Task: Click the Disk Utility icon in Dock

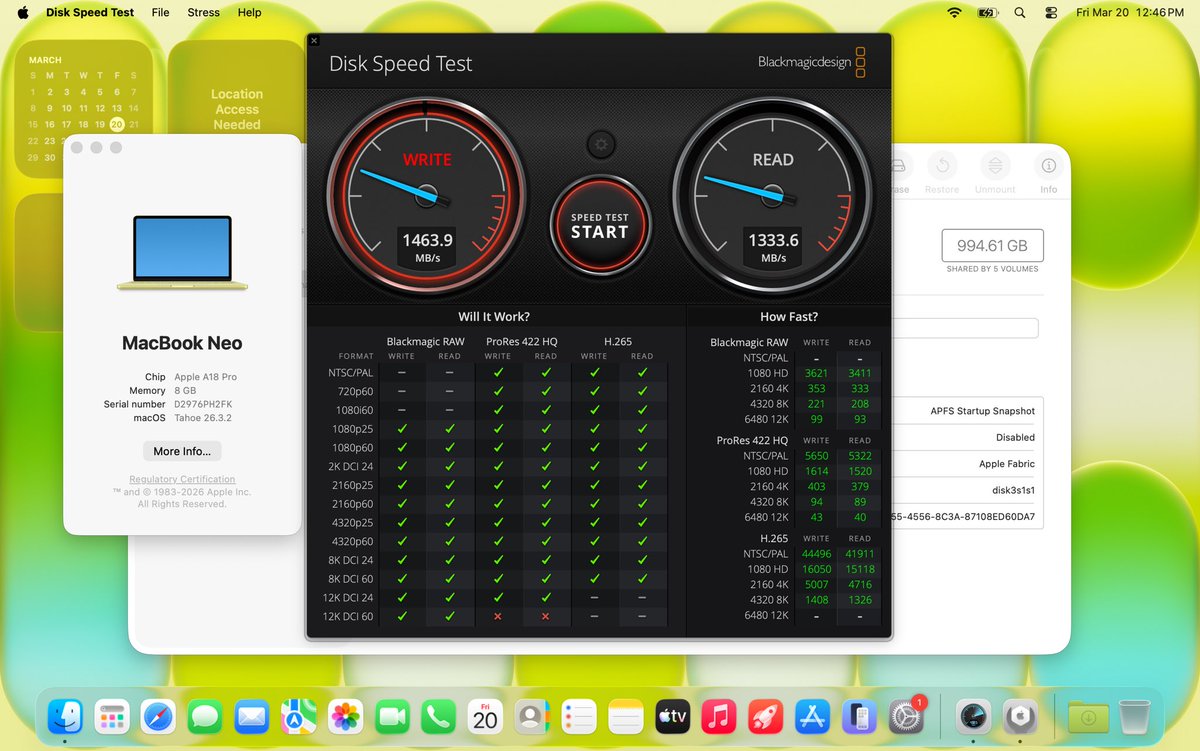Action: click(1020, 717)
